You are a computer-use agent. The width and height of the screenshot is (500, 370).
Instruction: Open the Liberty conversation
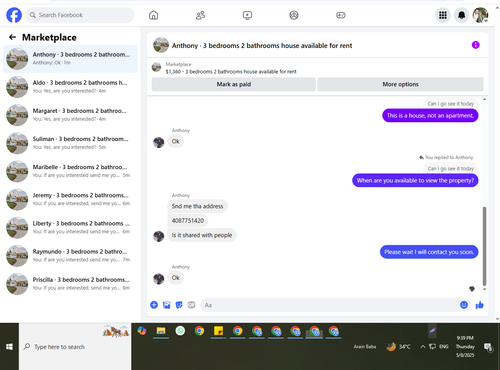(x=70, y=228)
